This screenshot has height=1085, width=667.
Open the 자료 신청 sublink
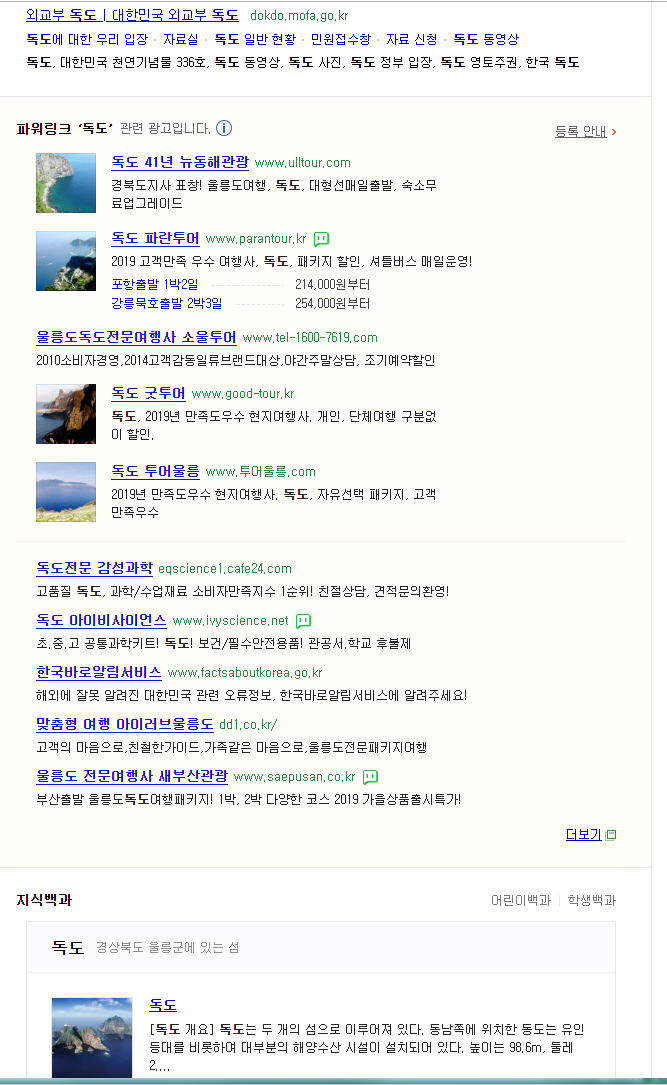412,39
